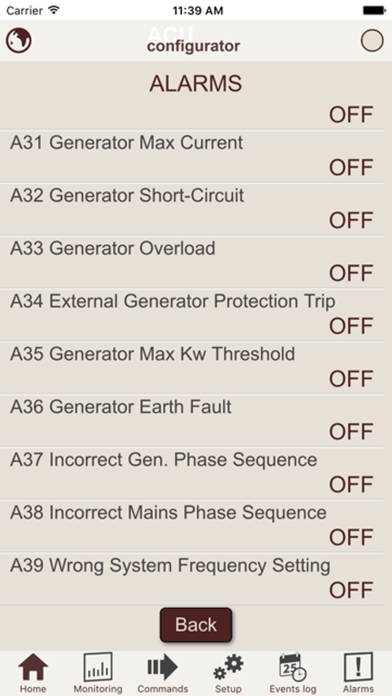Select A34 External Generator Protection Trip
The image size is (392, 696).
(191, 315)
